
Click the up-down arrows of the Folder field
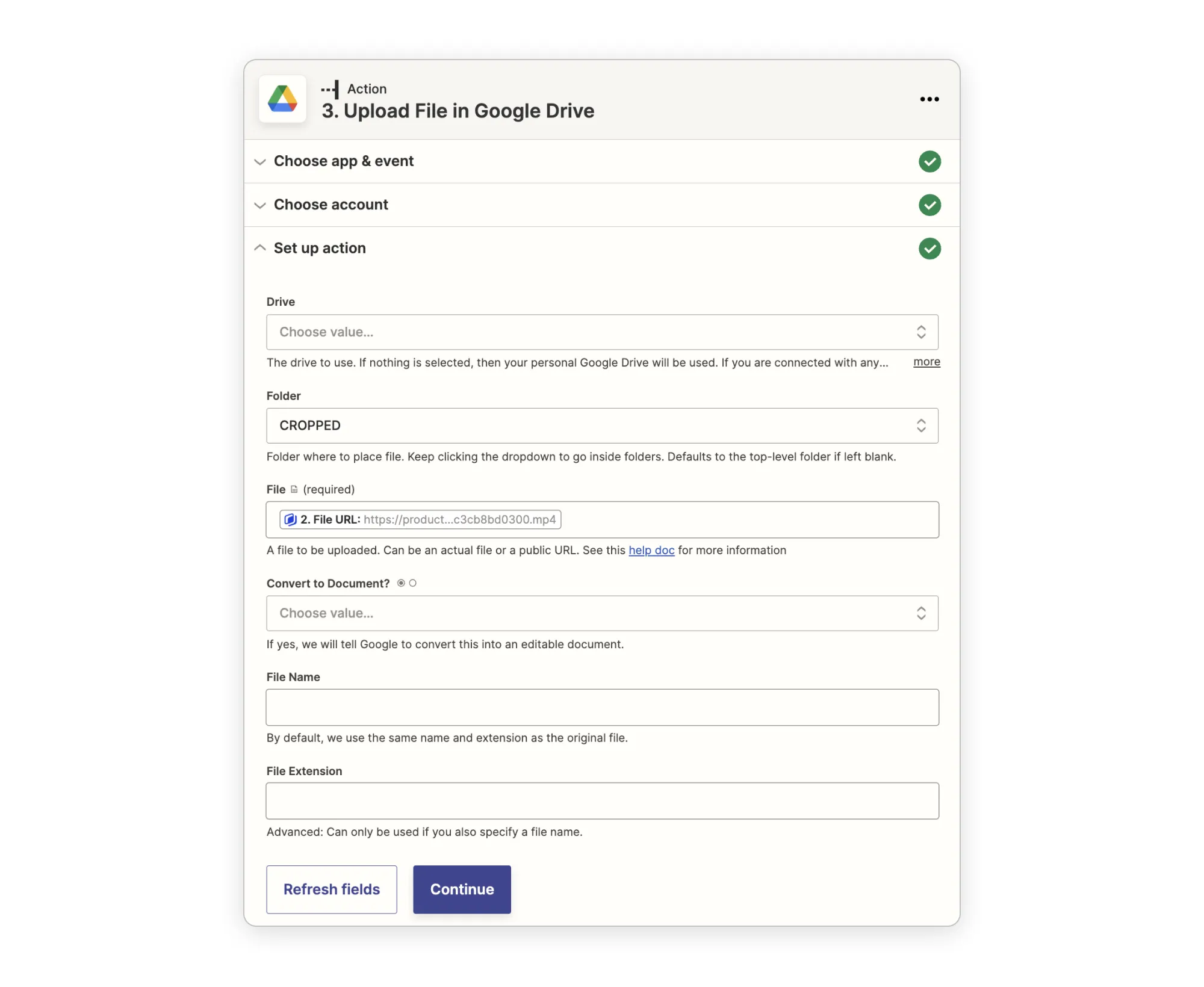pyautogui.click(x=920, y=425)
